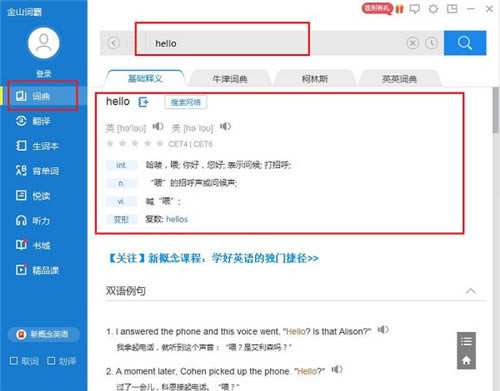
Task: Open the 英英词典 tab
Action: (399, 79)
